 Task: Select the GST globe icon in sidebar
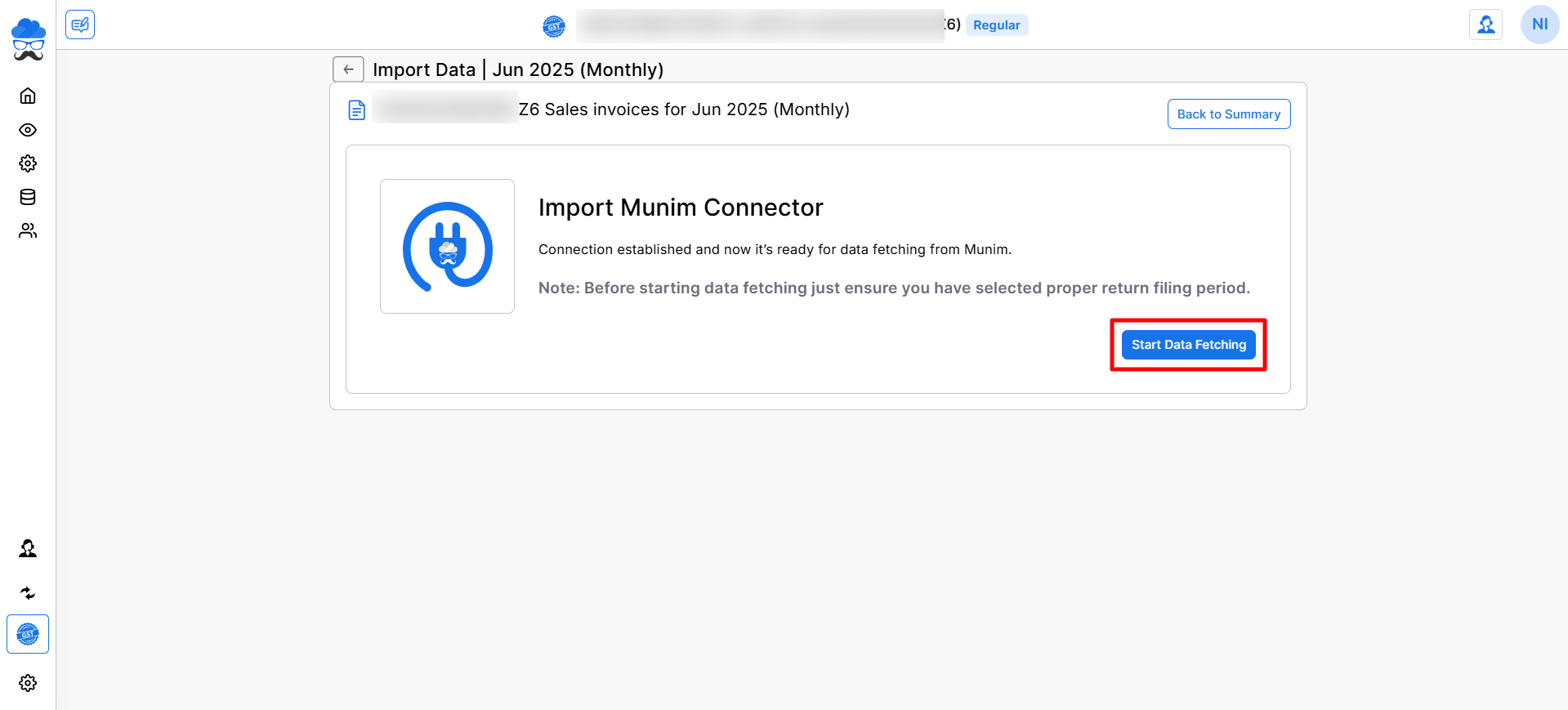click(x=28, y=634)
